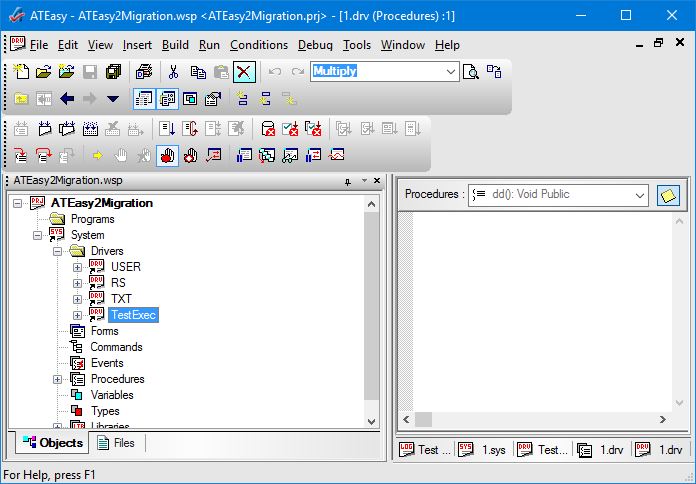Screen dimensions: 696x484
Task: Open the Conditions menu
Action: 259,45
